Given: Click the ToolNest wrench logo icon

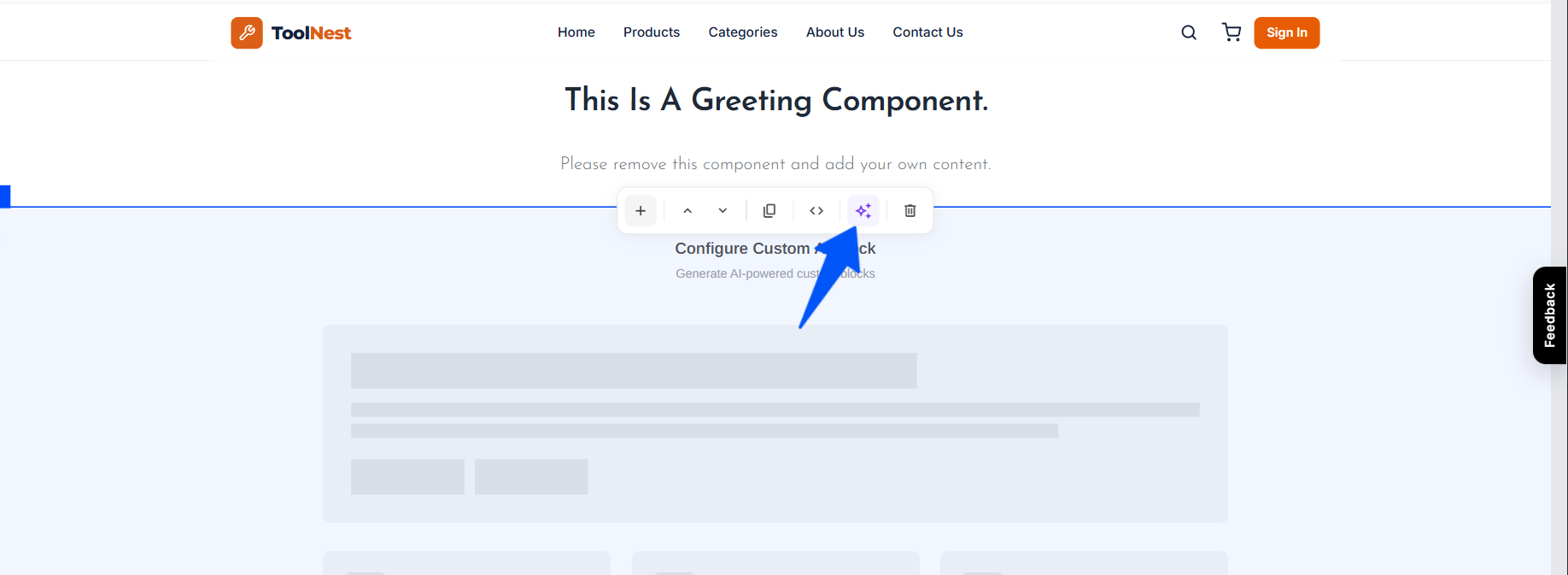Looking at the screenshot, I should coord(247,32).
